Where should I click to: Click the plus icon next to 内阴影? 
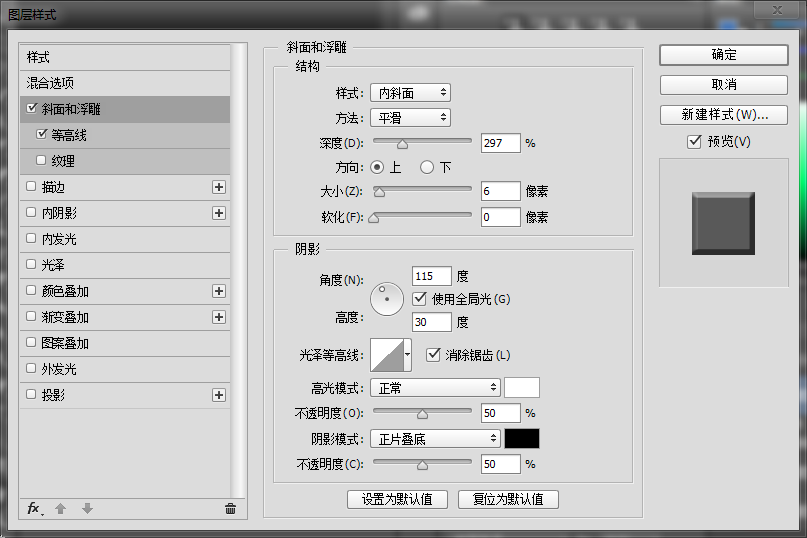click(x=219, y=213)
